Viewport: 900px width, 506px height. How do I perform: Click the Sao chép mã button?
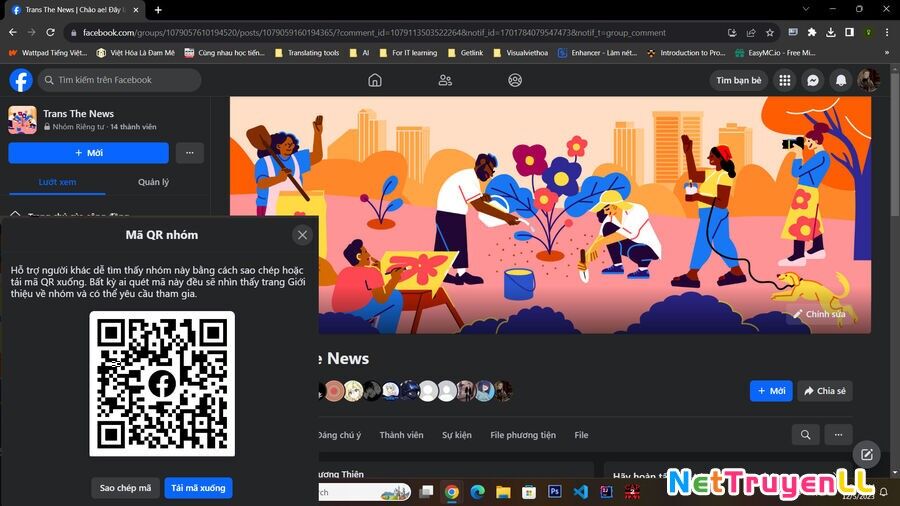coord(125,488)
